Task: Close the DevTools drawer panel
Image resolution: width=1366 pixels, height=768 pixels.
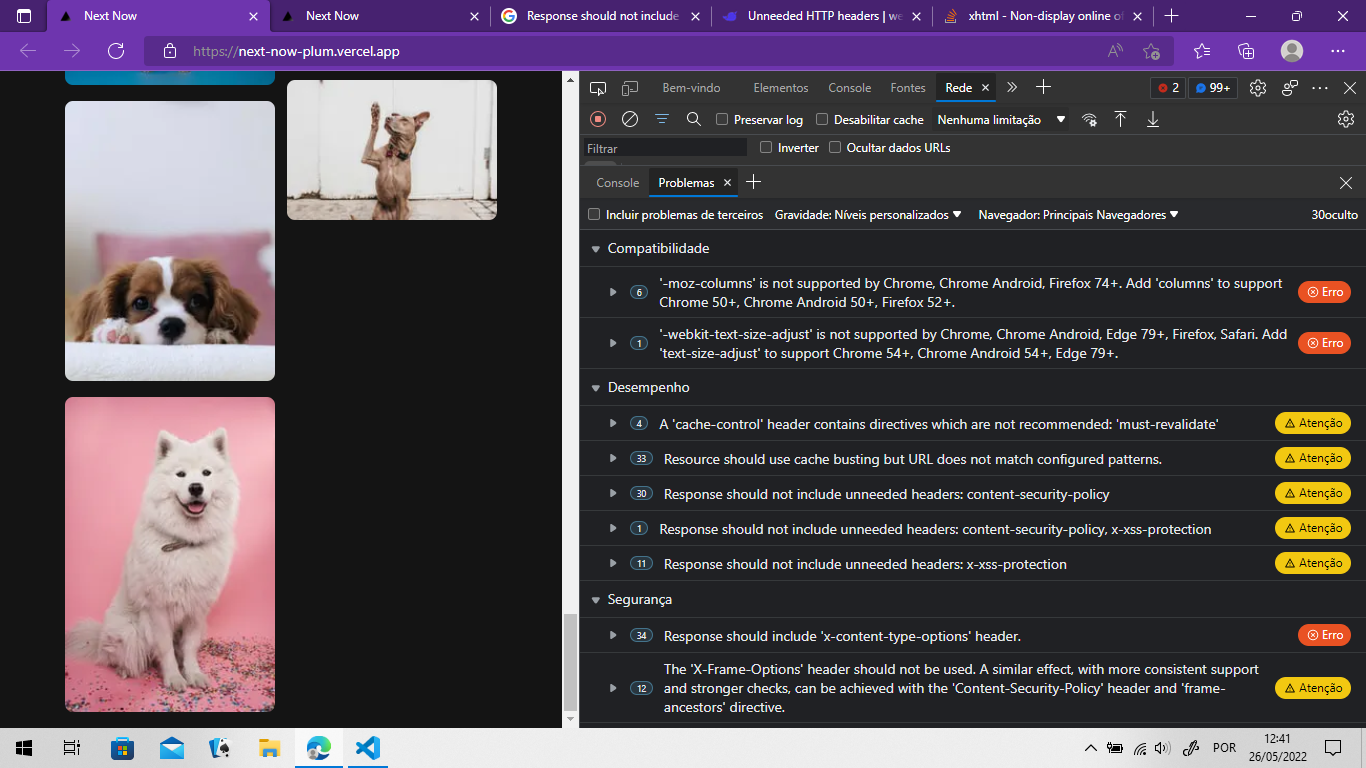Action: click(1346, 183)
